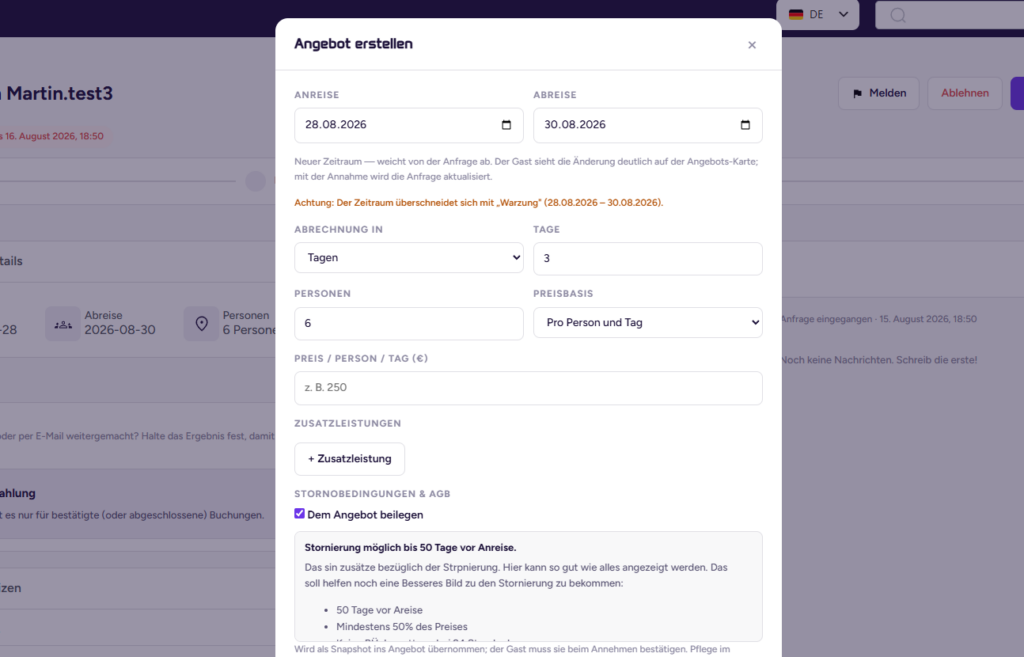Focus the Personen input field
This screenshot has height=657, width=1024.
tap(409, 323)
